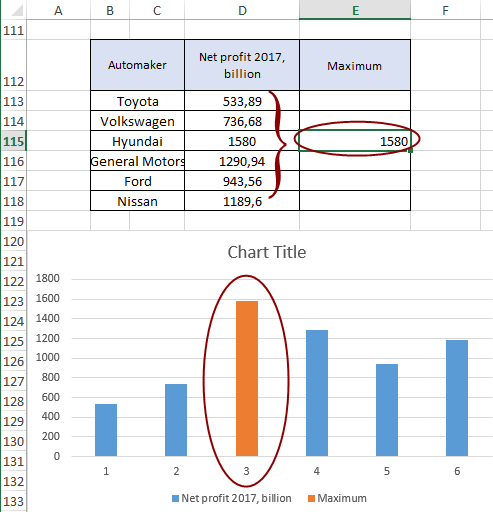Click the 'Net profit 2017, billion' header cell

tap(242, 65)
